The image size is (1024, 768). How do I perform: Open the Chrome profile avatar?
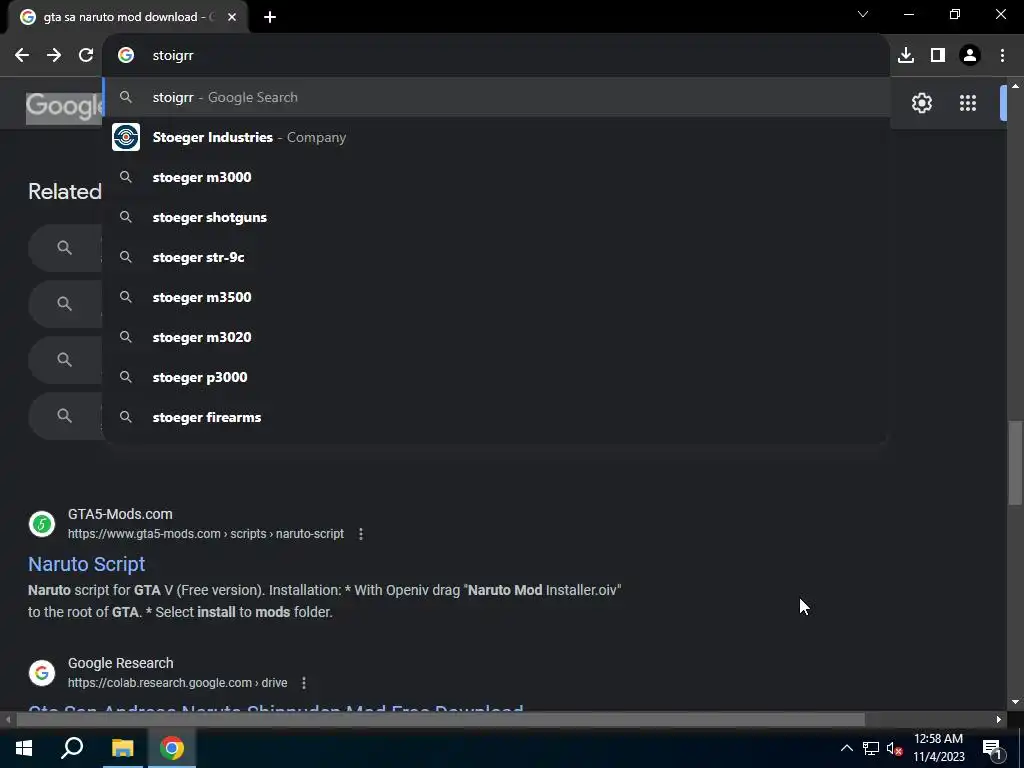[970, 56]
